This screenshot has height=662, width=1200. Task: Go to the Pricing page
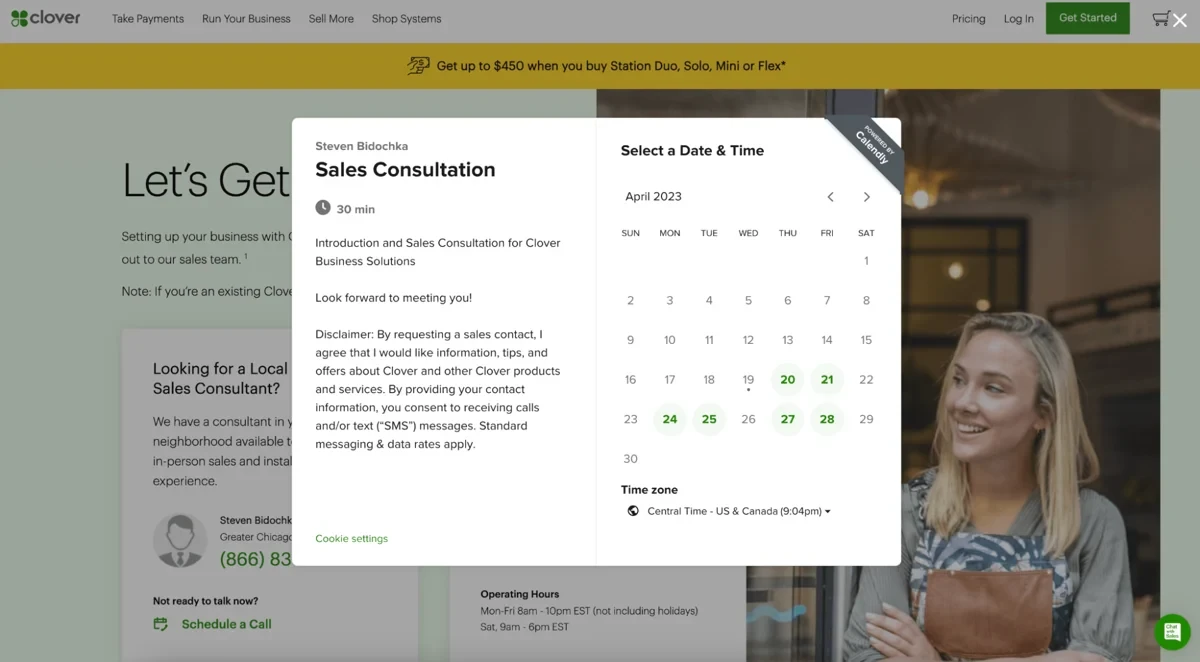coord(968,19)
